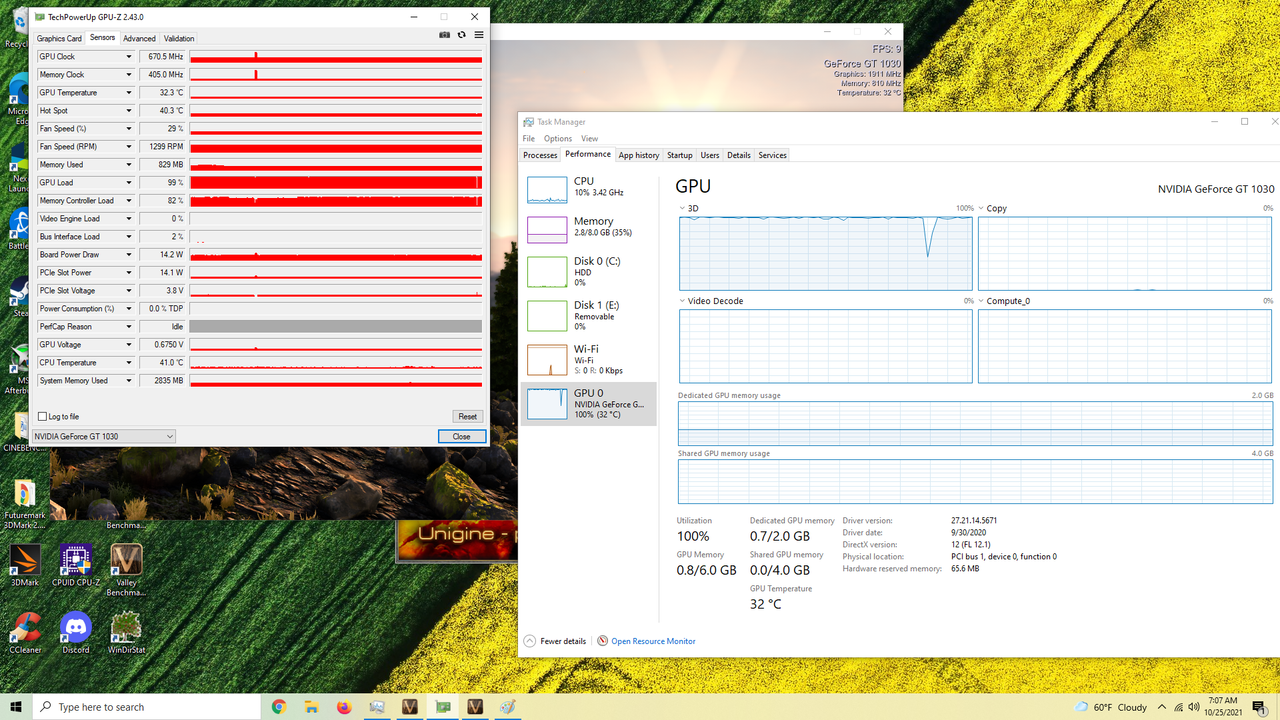Viewport: 1280px width, 720px height.
Task: Click the Cloudy weather widget in the tray
Action: tap(1110, 707)
